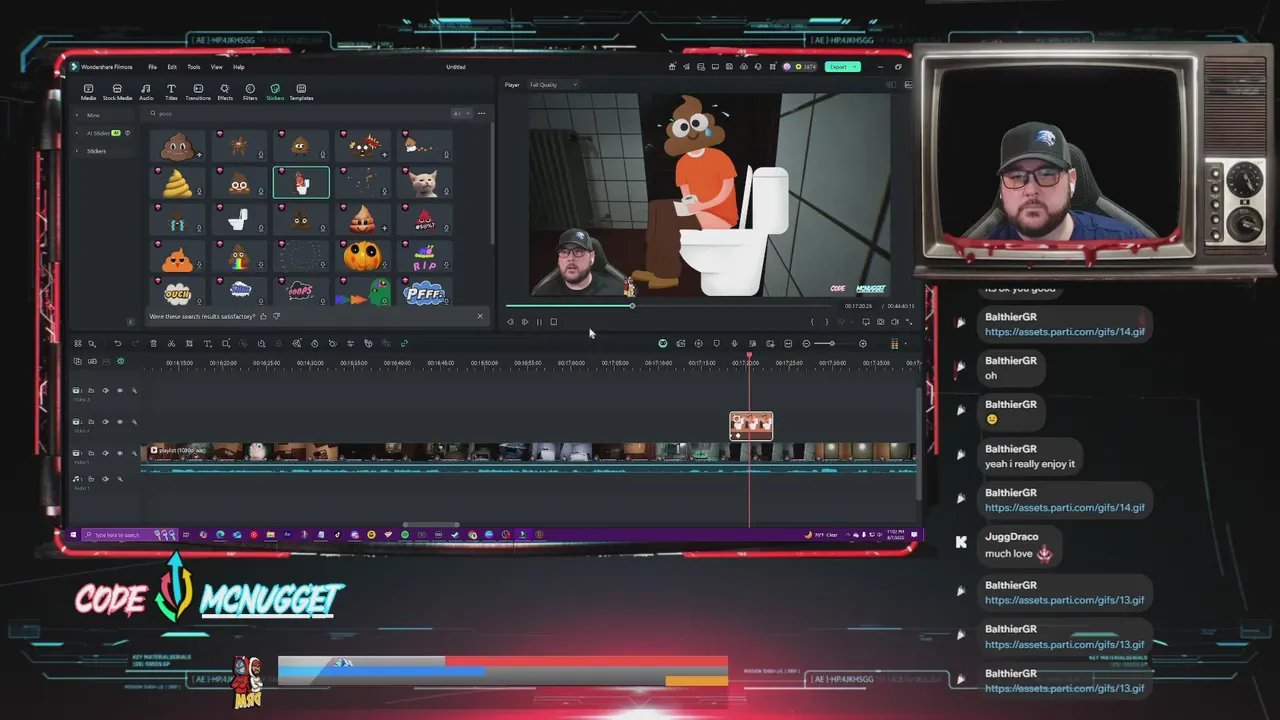This screenshot has width=1280, height=720.
Task: Select the OUCH comic sticker
Action: point(178,292)
